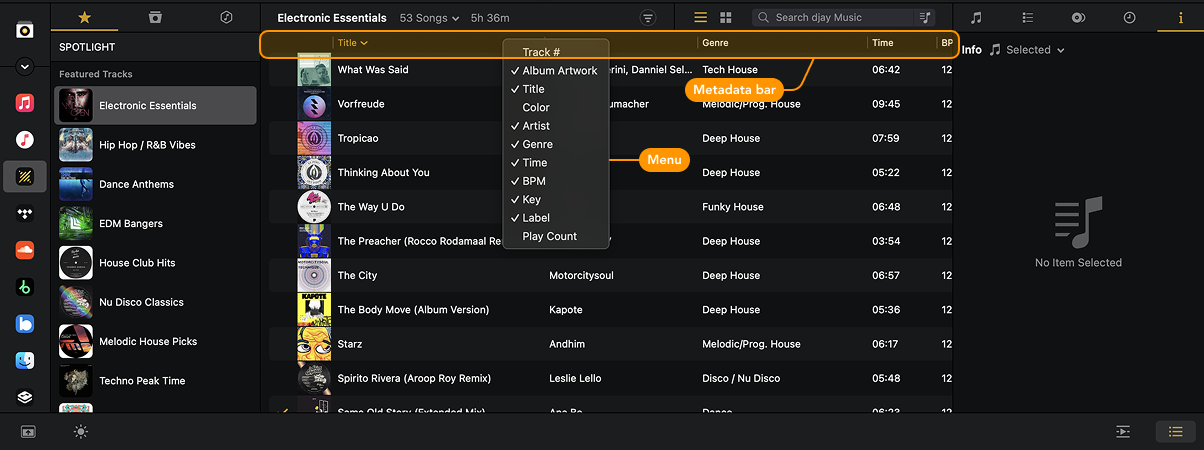Open the Beatsource source icon
This screenshot has width=1204, height=450.
[x=25, y=323]
